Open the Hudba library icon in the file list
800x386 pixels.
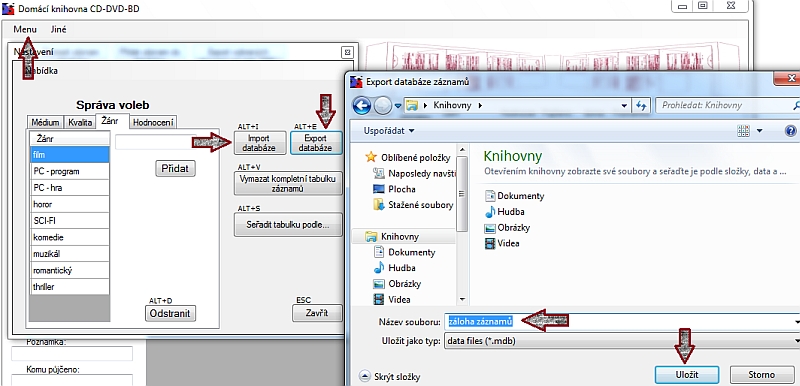[490, 211]
